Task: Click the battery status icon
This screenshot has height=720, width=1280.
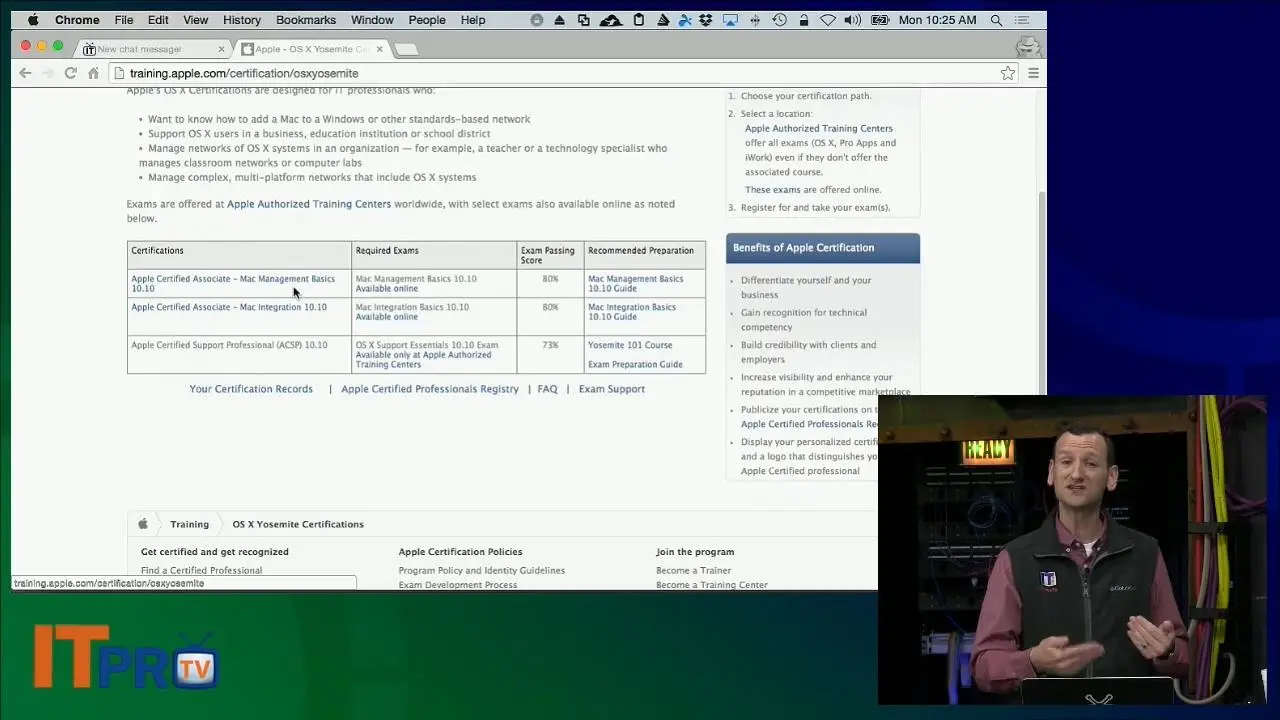Action: (x=880, y=20)
